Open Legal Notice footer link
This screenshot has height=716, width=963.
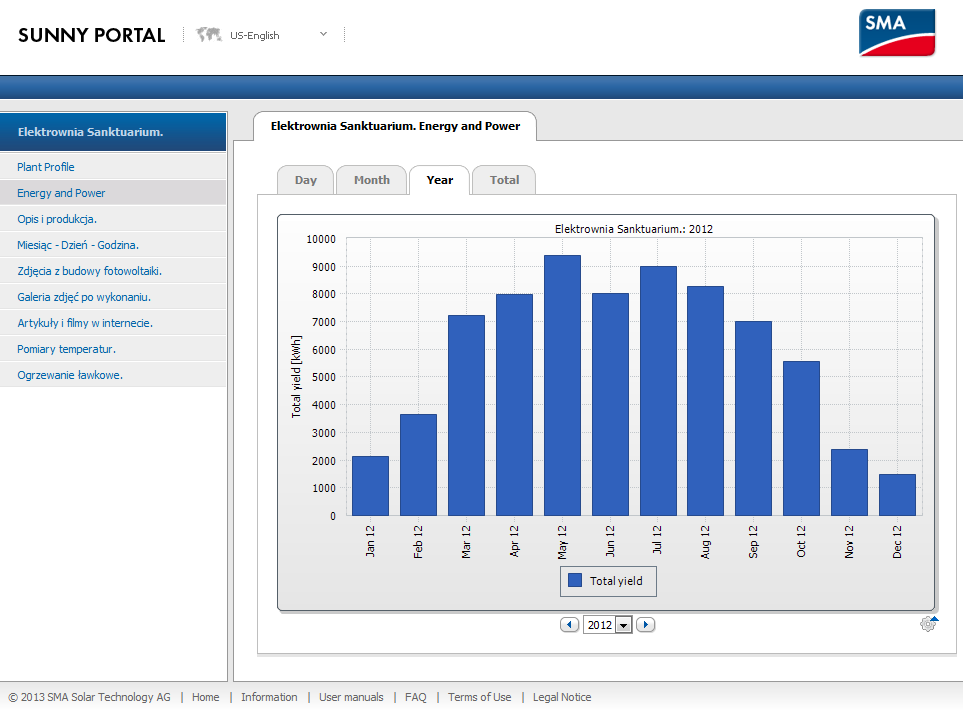562,697
